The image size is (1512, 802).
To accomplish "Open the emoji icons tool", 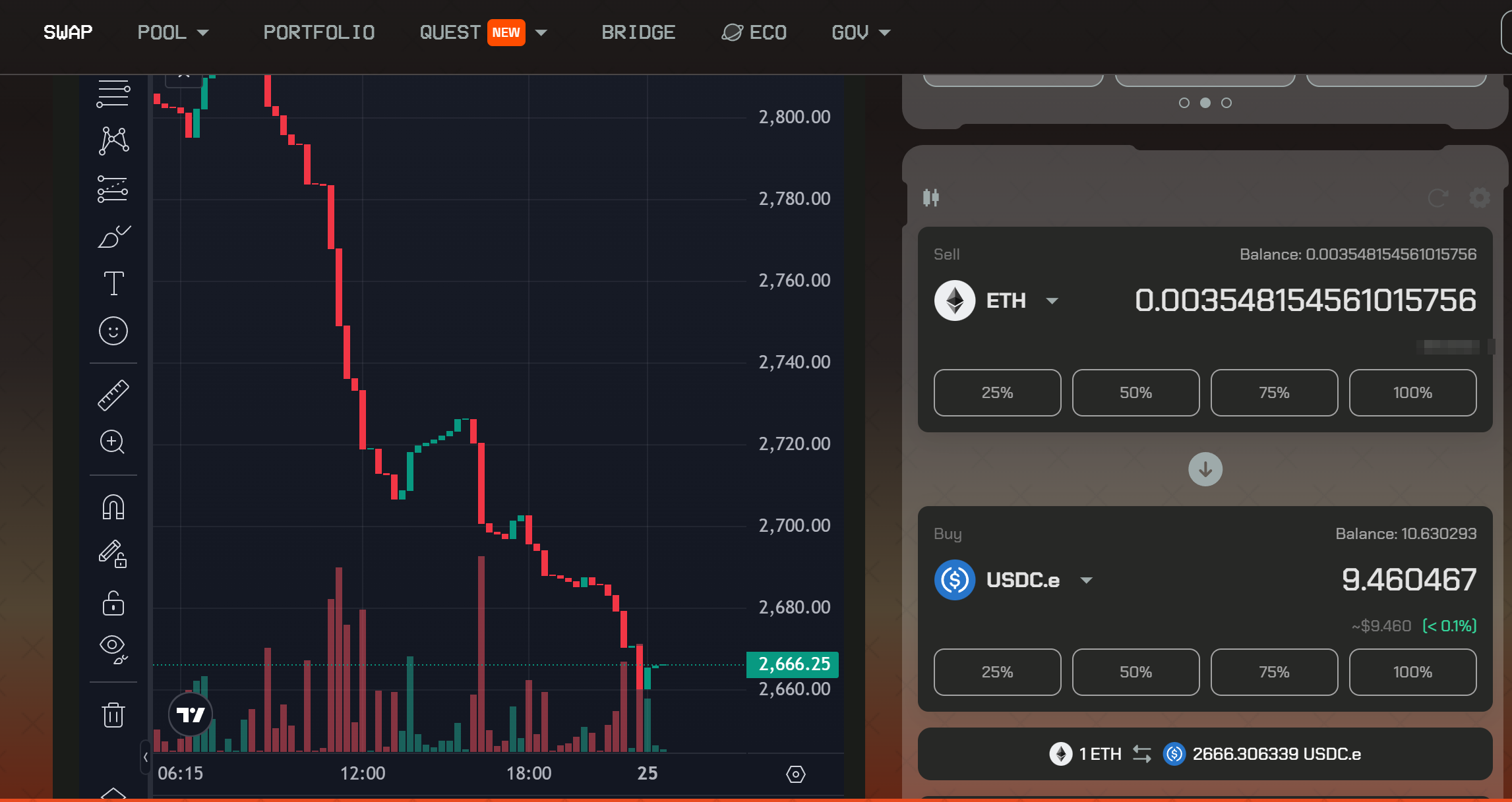I will coord(113,331).
